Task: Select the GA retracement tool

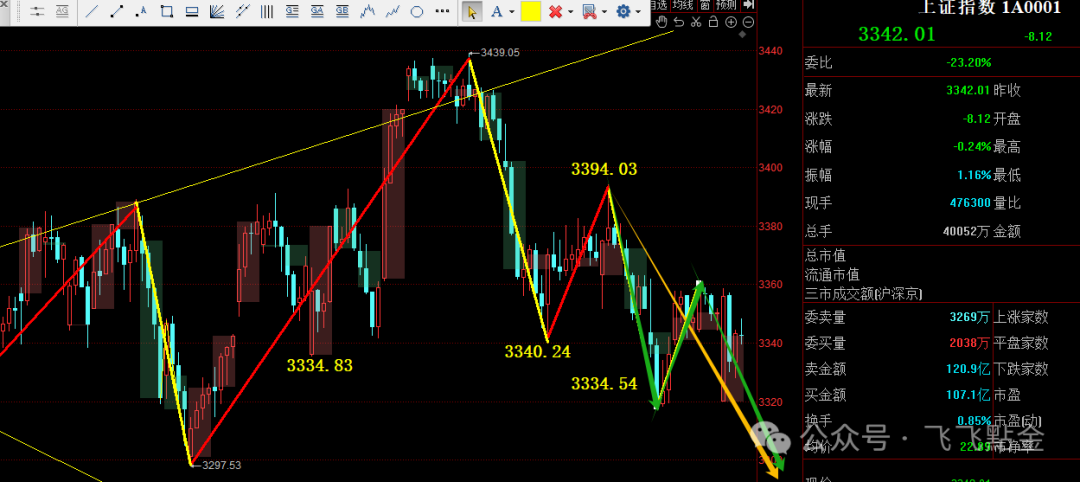Action: pos(317,11)
